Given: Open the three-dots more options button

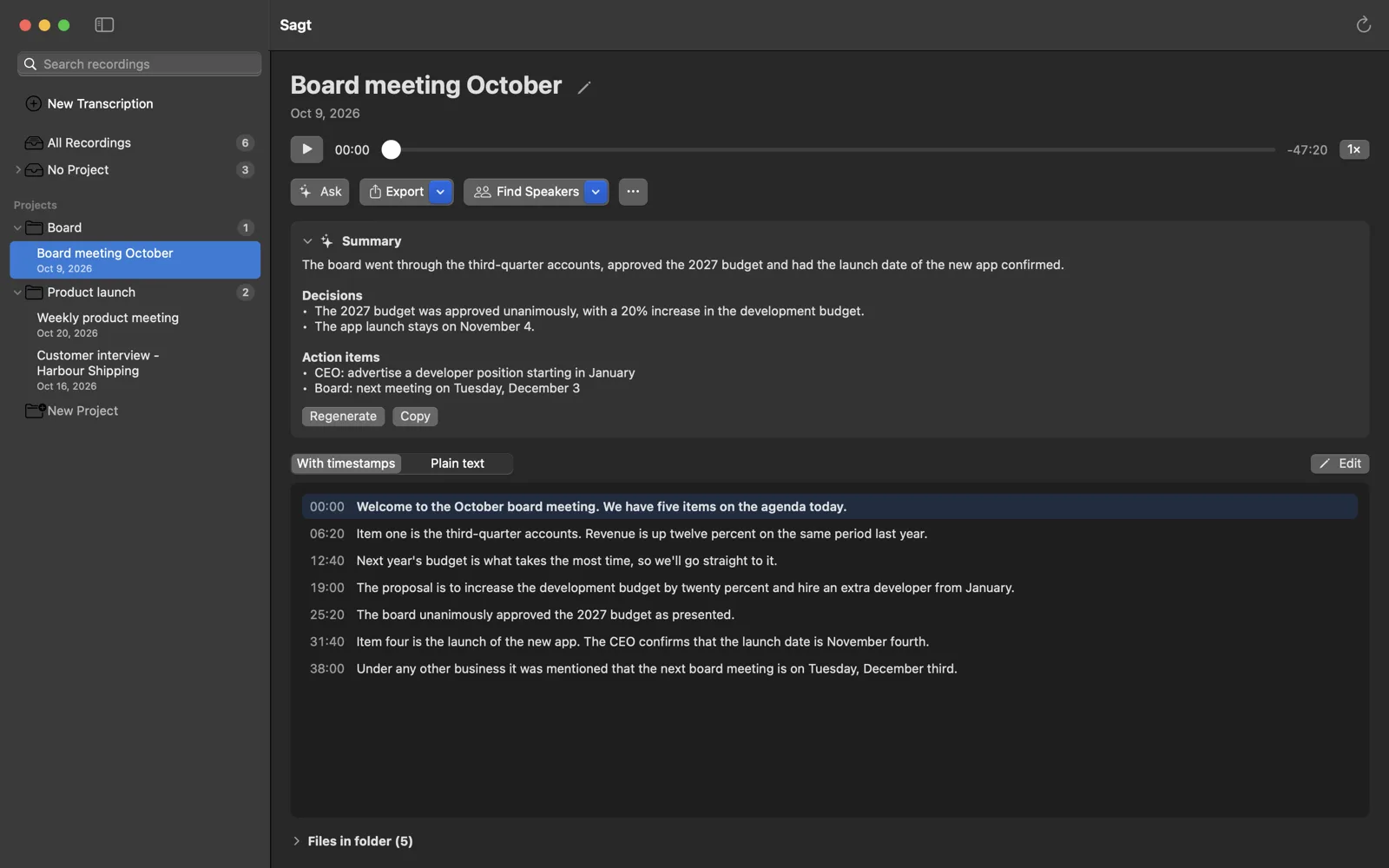Looking at the screenshot, I should click(x=633, y=192).
